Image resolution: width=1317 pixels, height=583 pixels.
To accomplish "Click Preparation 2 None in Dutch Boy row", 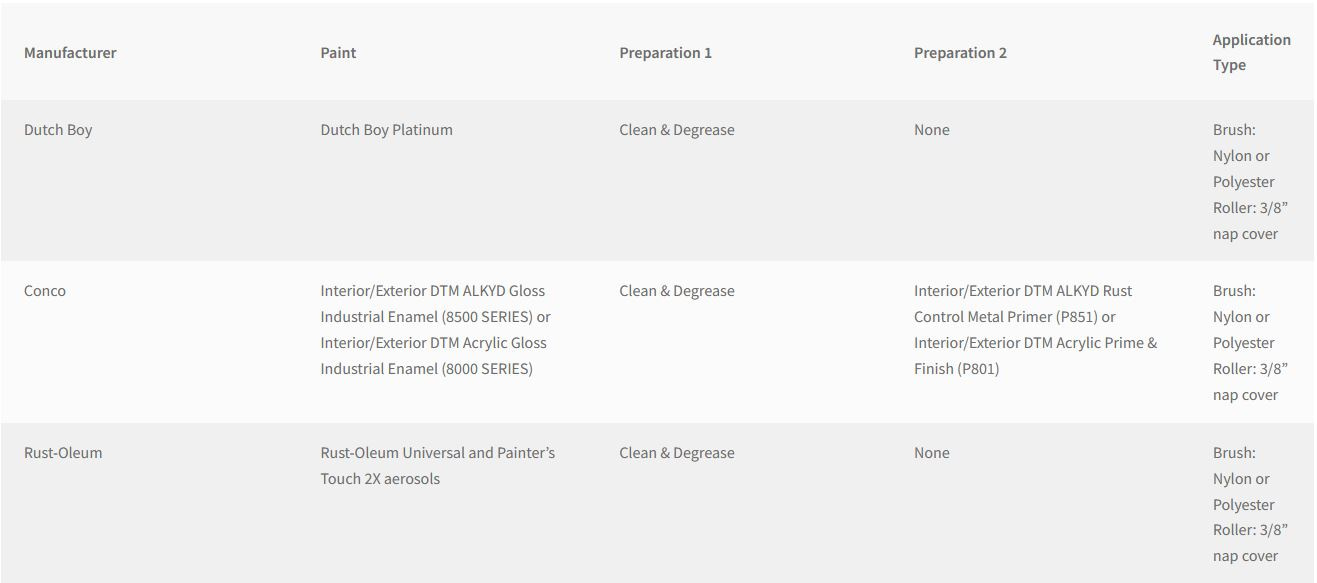I will point(931,130).
